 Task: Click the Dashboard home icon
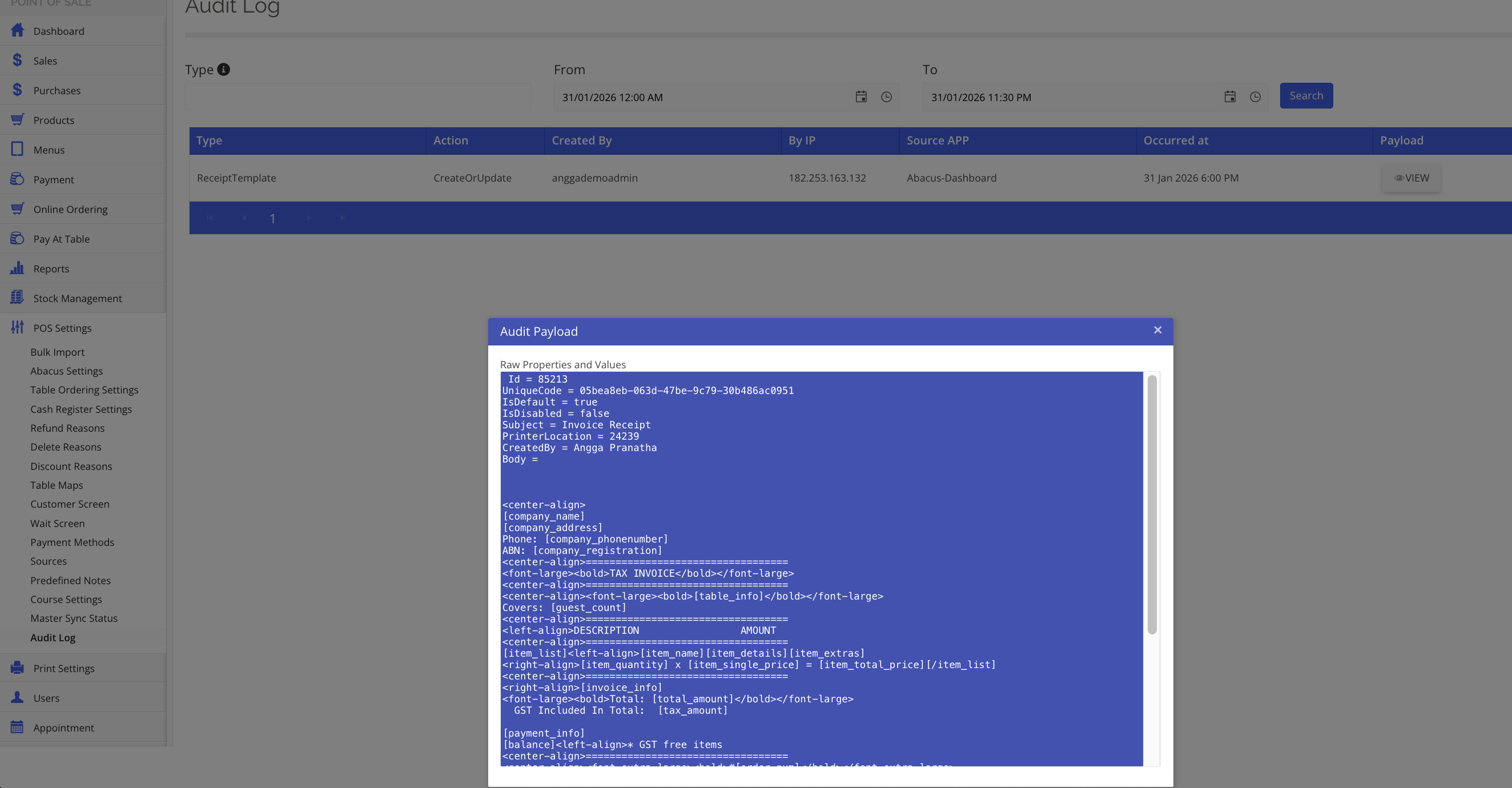point(17,30)
